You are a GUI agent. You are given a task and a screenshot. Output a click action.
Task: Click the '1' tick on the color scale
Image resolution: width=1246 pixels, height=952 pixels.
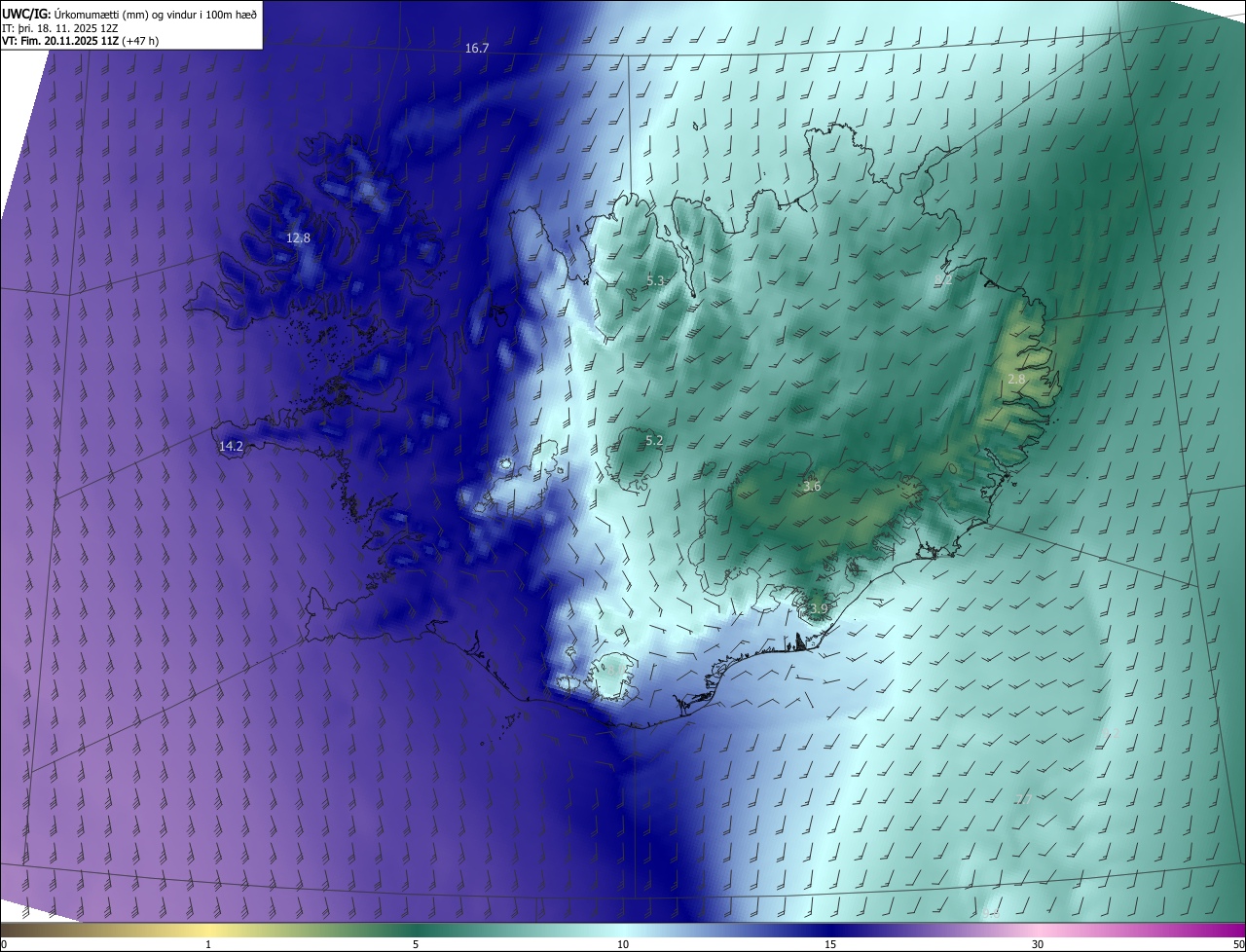208,944
